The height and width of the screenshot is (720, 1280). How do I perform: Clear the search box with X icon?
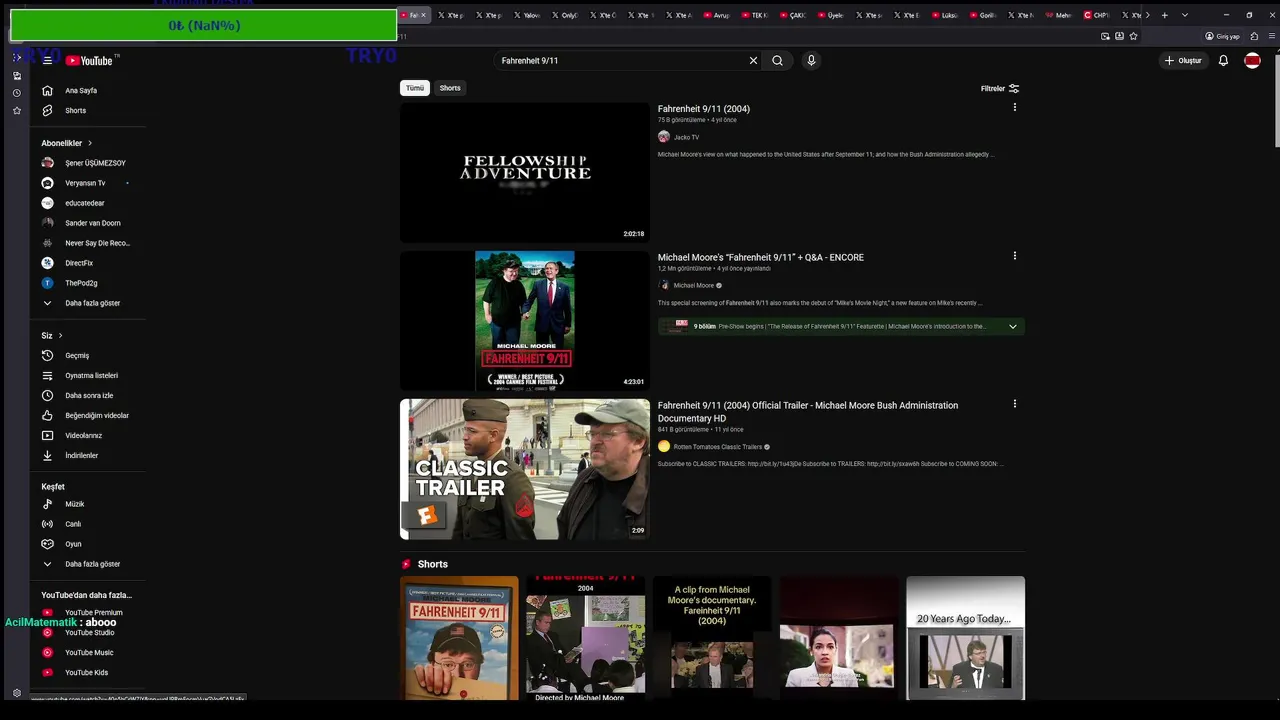[x=753, y=60]
